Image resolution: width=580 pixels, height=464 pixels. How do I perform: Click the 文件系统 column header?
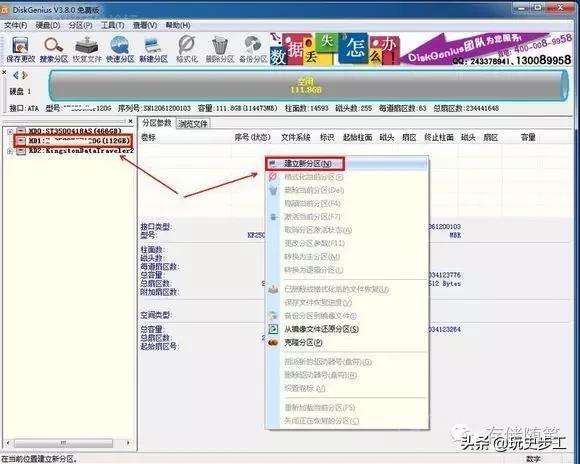click(x=296, y=137)
